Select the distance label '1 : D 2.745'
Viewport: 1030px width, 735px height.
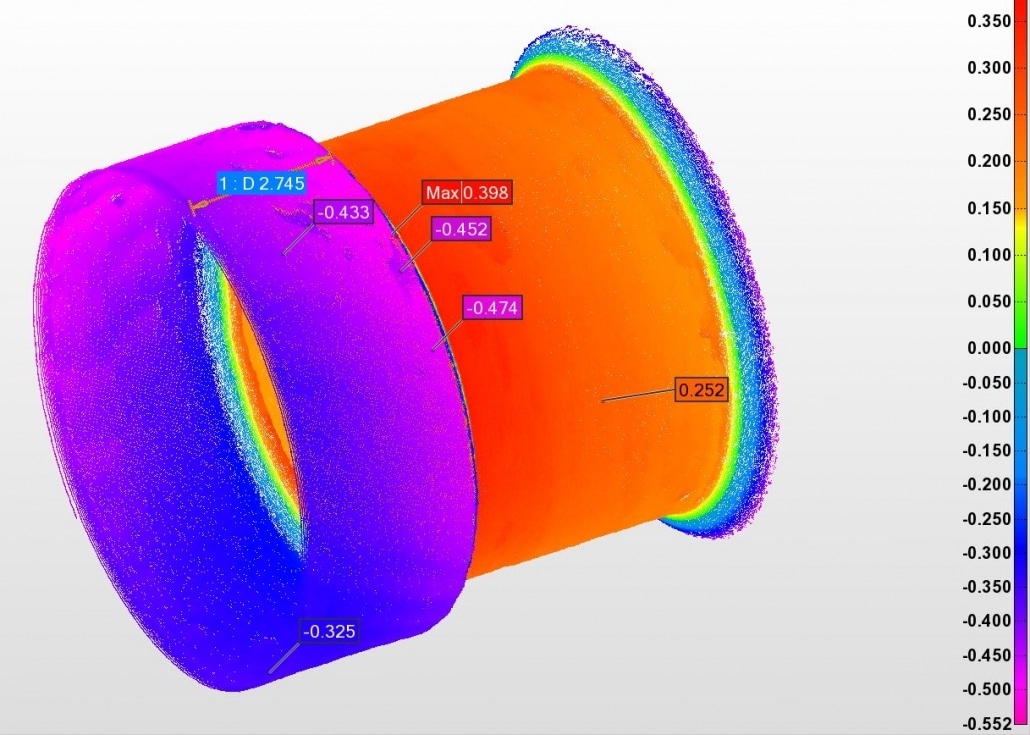point(261,183)
